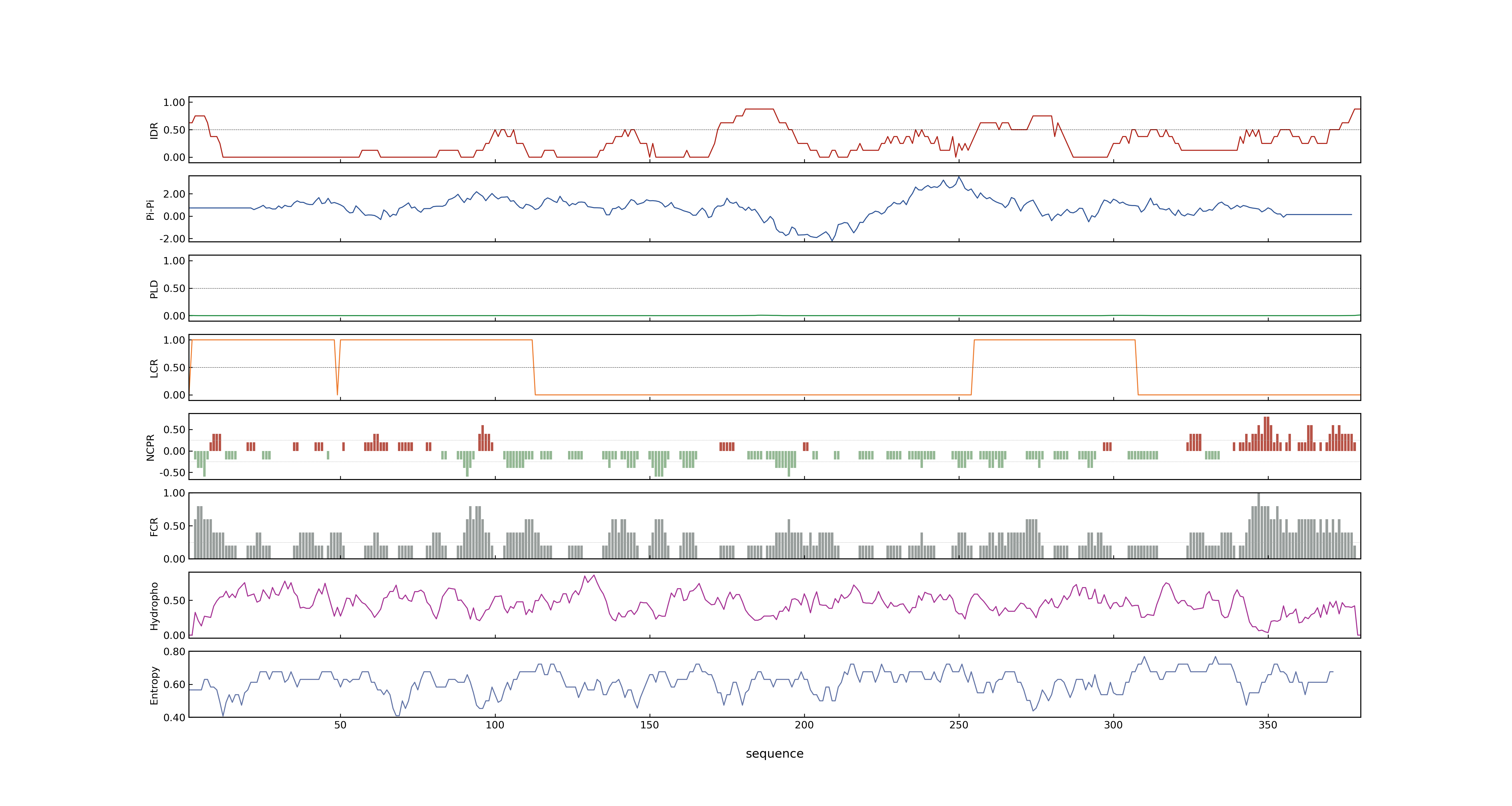Click x-axis tick label 300
The image size is (1512, 806).
[1114, 725]
